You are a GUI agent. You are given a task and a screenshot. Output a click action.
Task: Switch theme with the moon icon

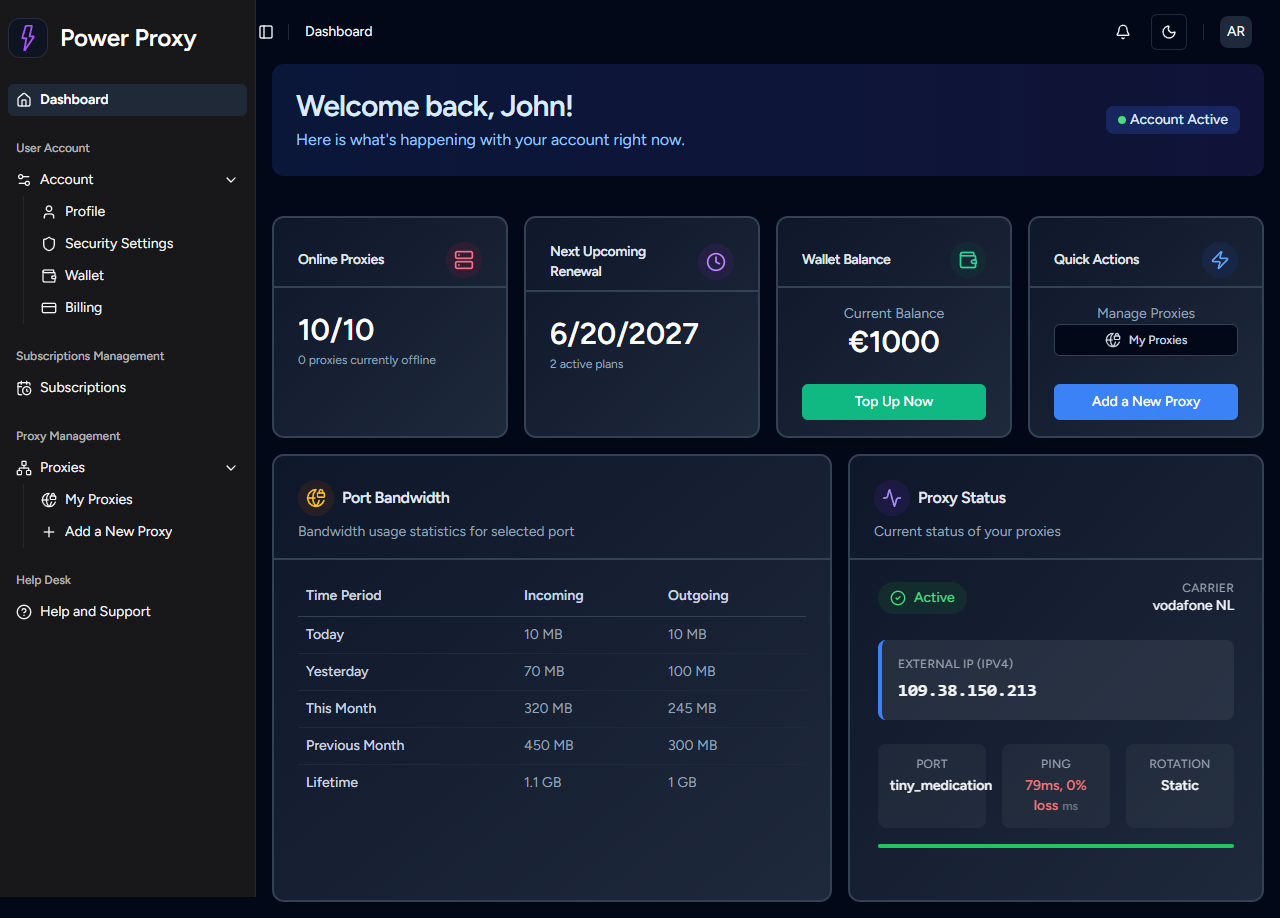1169,32
